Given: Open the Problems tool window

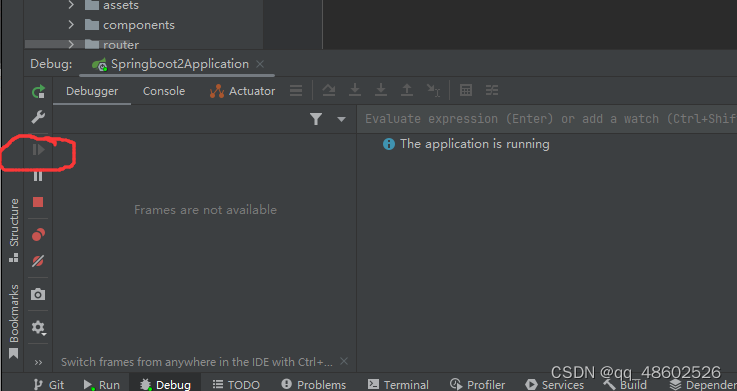Looking at the screenshot, I should coord(313,385).
